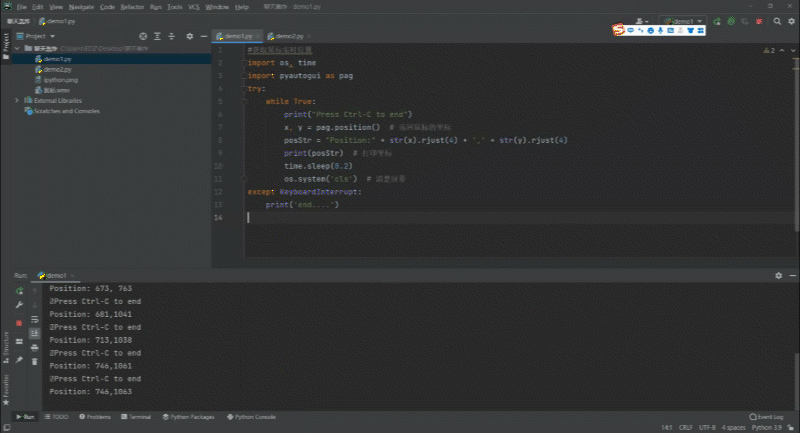Image resolution: width=800 pixels, height=433 pixels.
Task: Click the tool window quick access icon
Action: pyautogui.click(x=7, y=427)
